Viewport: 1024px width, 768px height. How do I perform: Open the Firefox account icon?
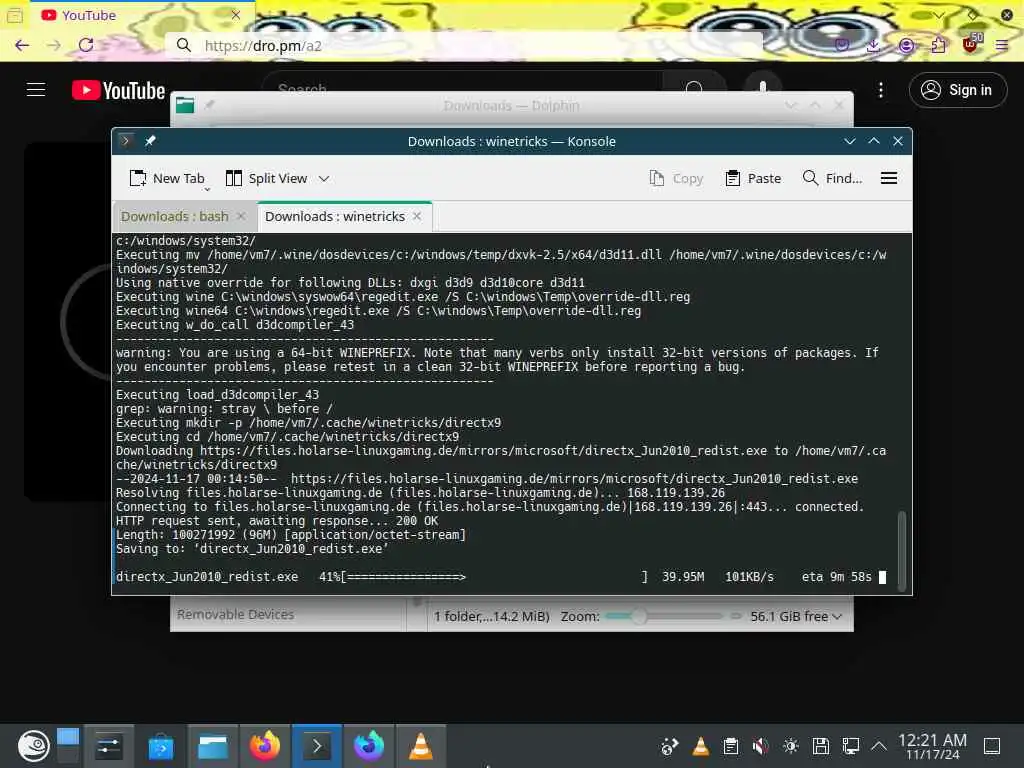click(906, 45)
